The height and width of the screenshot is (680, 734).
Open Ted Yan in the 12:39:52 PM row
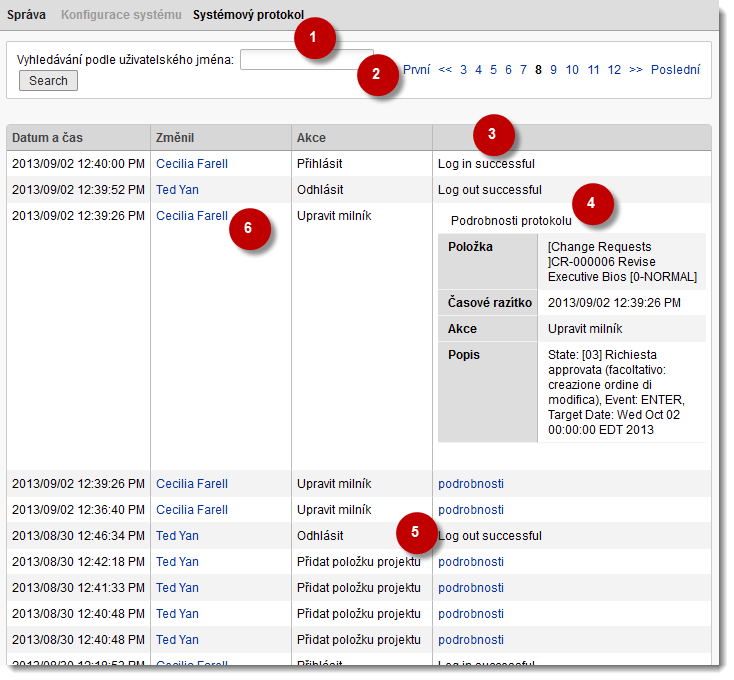point(177,190)
